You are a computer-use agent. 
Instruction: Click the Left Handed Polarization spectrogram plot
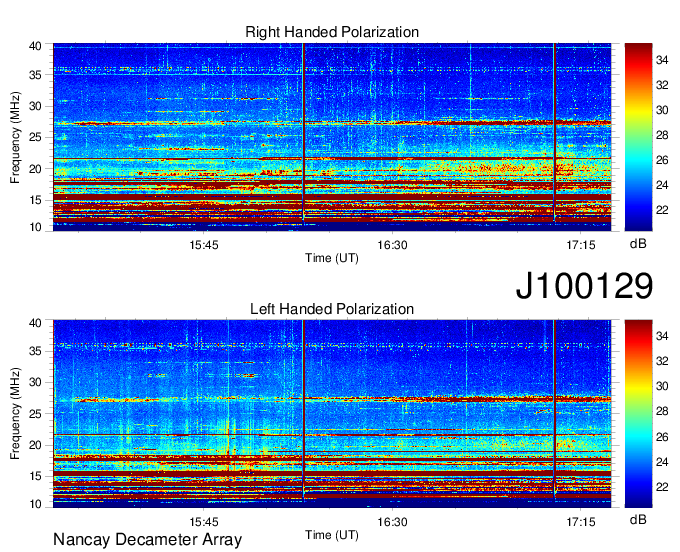(x=332, y=414)
